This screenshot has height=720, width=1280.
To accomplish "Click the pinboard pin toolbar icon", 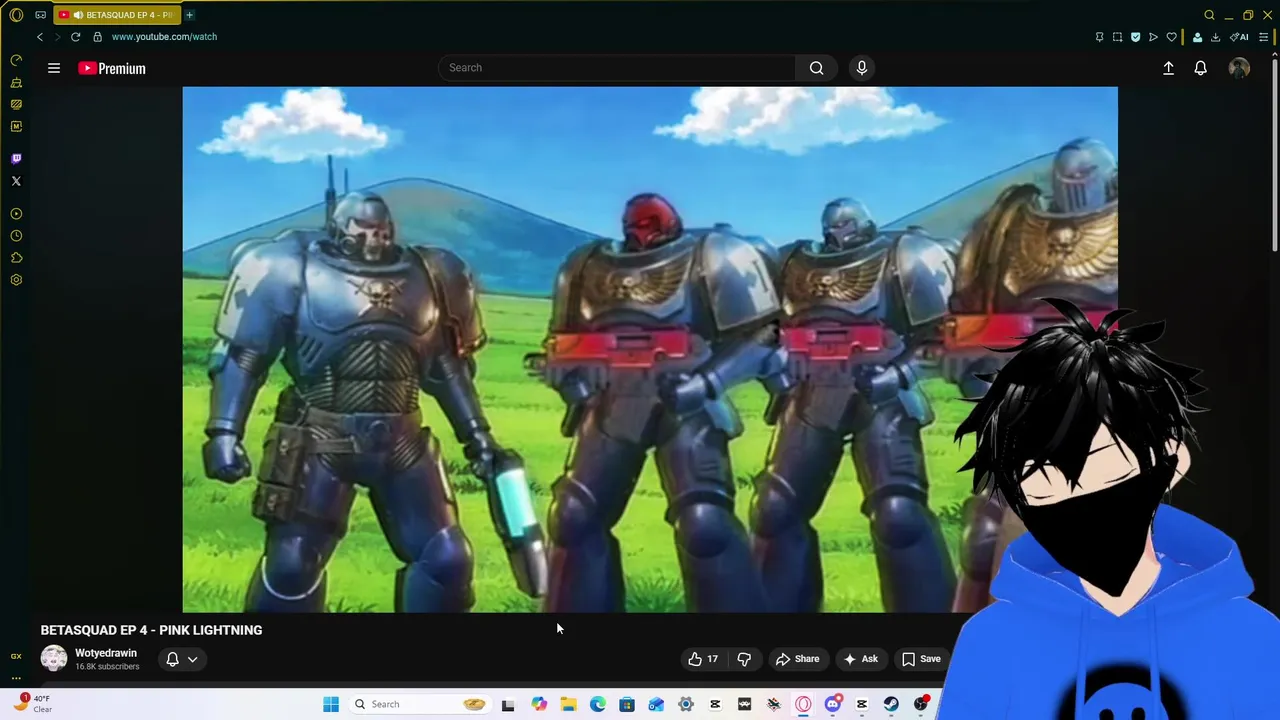I will click(1099, 37).
